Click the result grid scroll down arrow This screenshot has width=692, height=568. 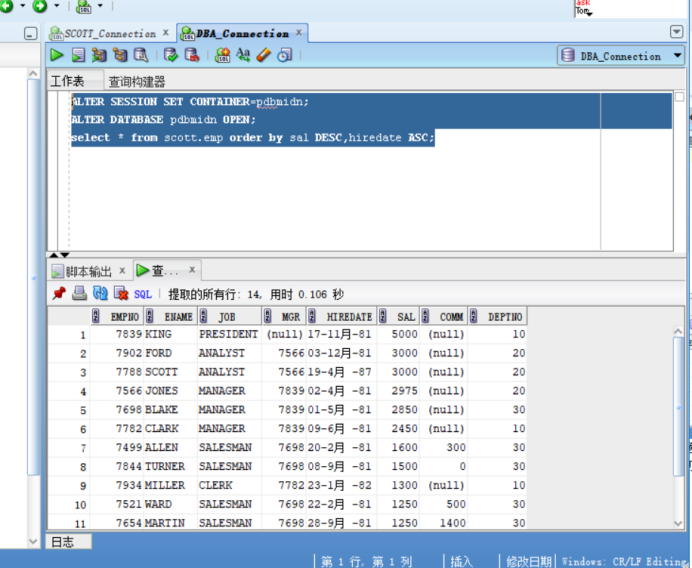click(678, 523)
